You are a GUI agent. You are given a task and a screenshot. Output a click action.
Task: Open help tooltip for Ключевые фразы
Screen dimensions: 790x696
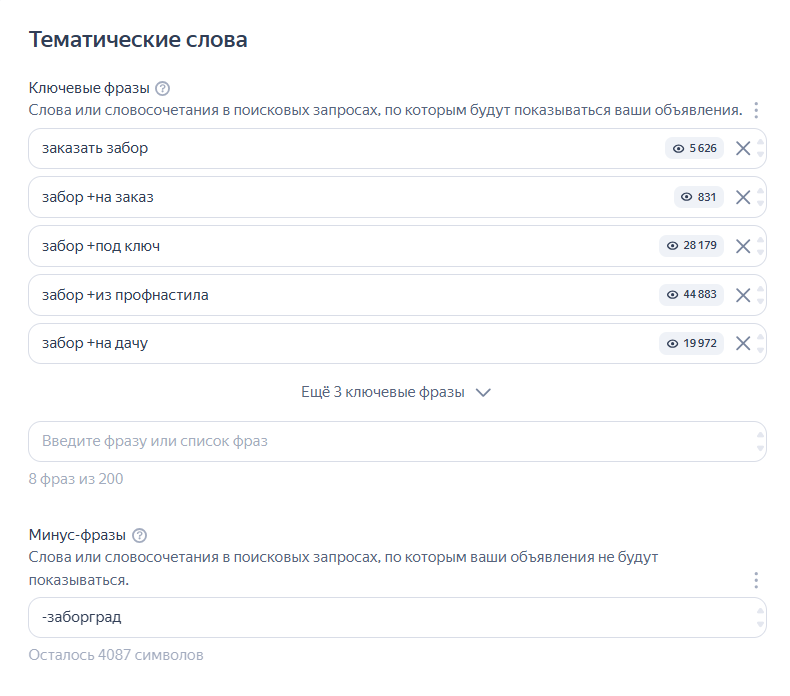[163, 88]
